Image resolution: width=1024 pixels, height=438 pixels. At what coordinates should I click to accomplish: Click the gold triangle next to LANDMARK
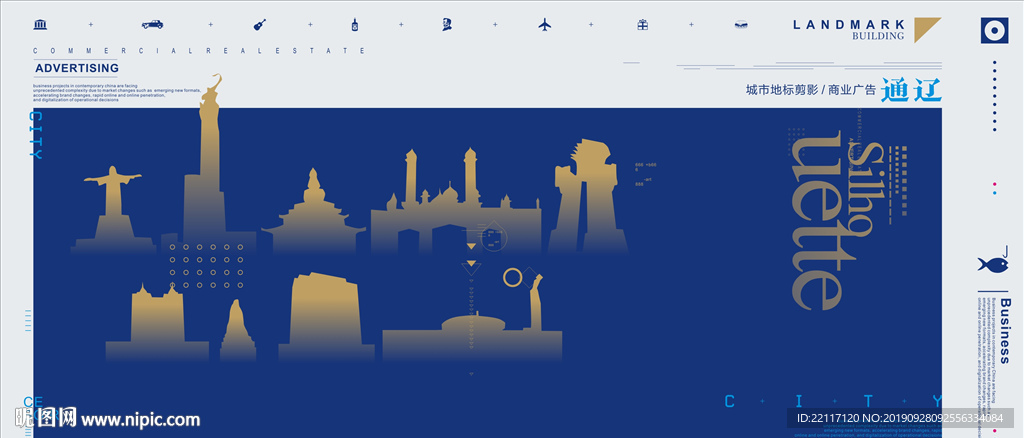[x=927, y=30]
